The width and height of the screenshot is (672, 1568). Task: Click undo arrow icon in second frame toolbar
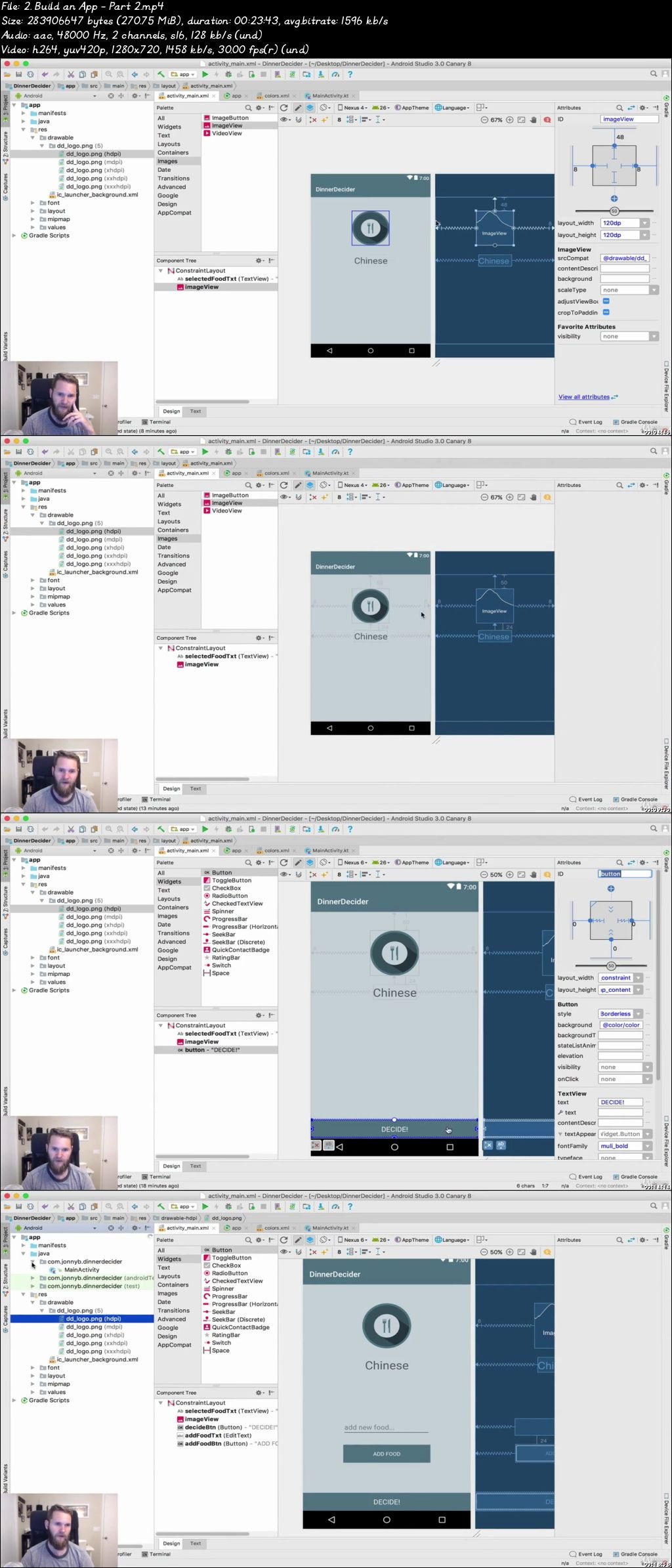coord(45,452)
